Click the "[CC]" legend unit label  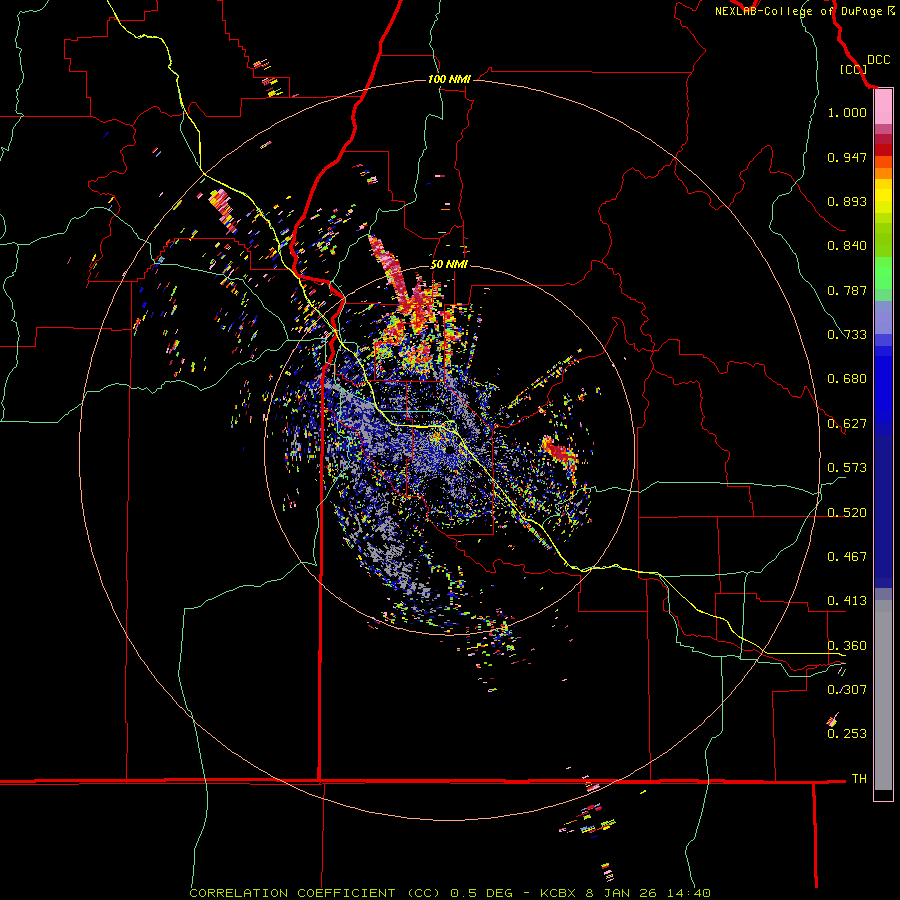pyautogui.click(x=853, y=69)
